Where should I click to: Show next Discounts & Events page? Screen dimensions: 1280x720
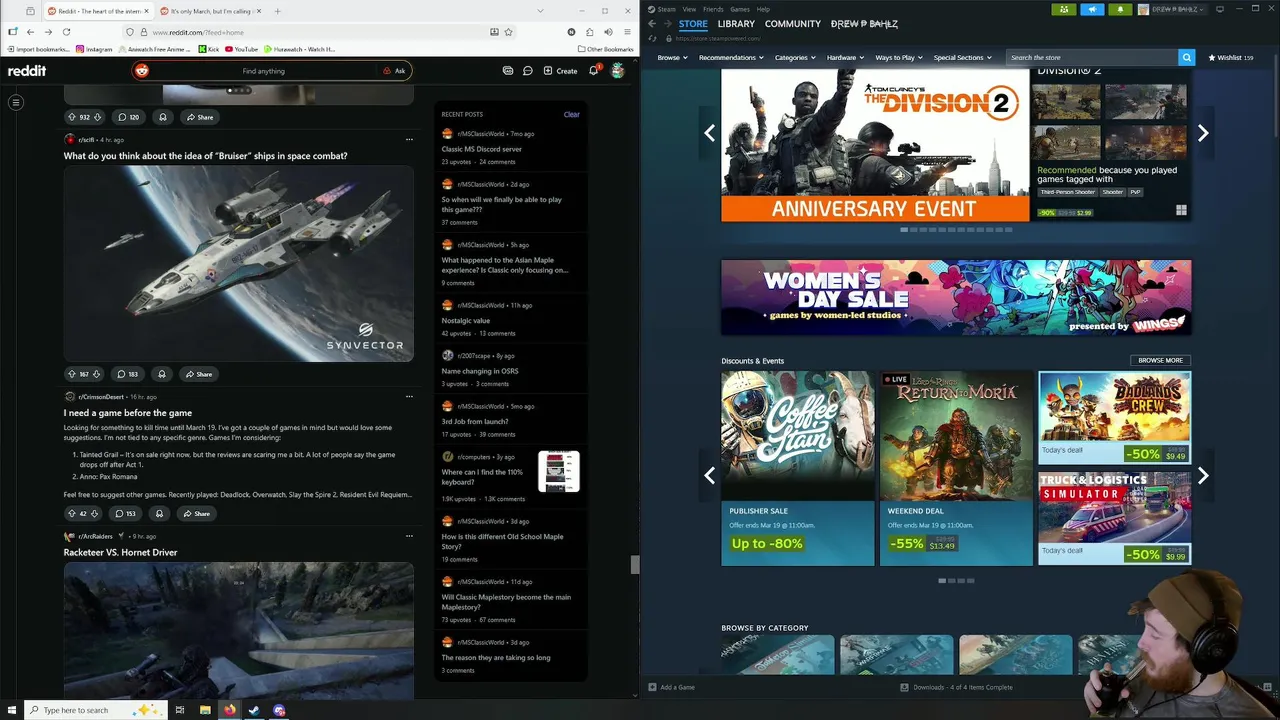[1203, 476]
